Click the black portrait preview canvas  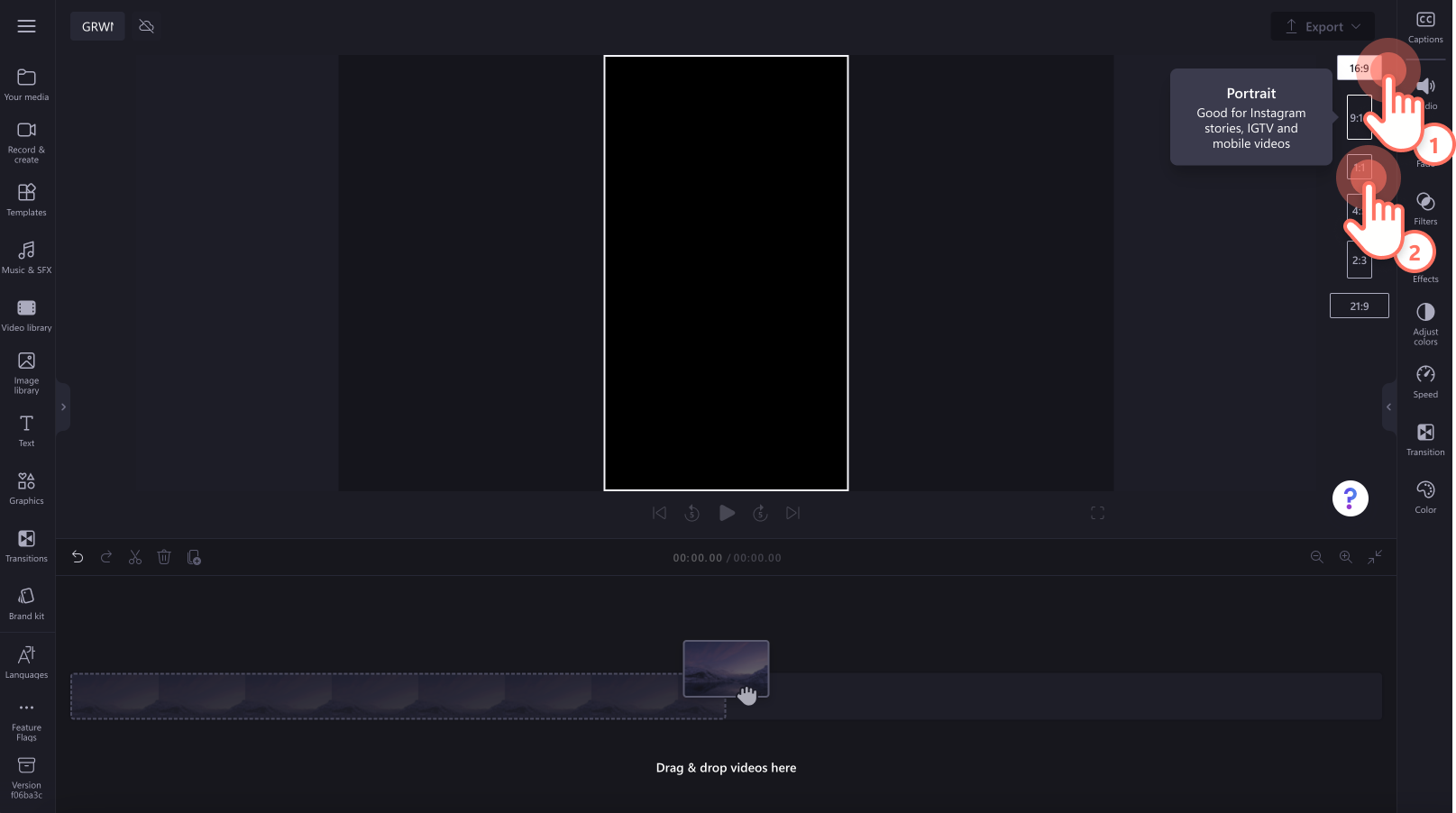(726, 273)
